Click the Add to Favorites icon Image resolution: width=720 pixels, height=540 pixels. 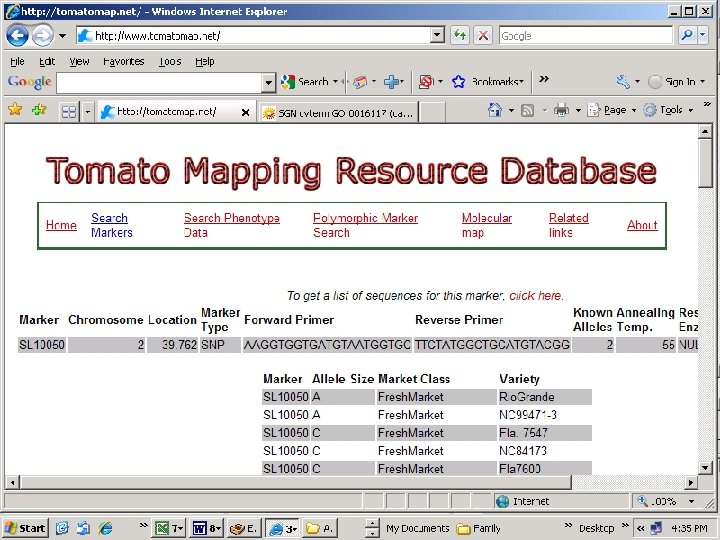coord(38,110)
